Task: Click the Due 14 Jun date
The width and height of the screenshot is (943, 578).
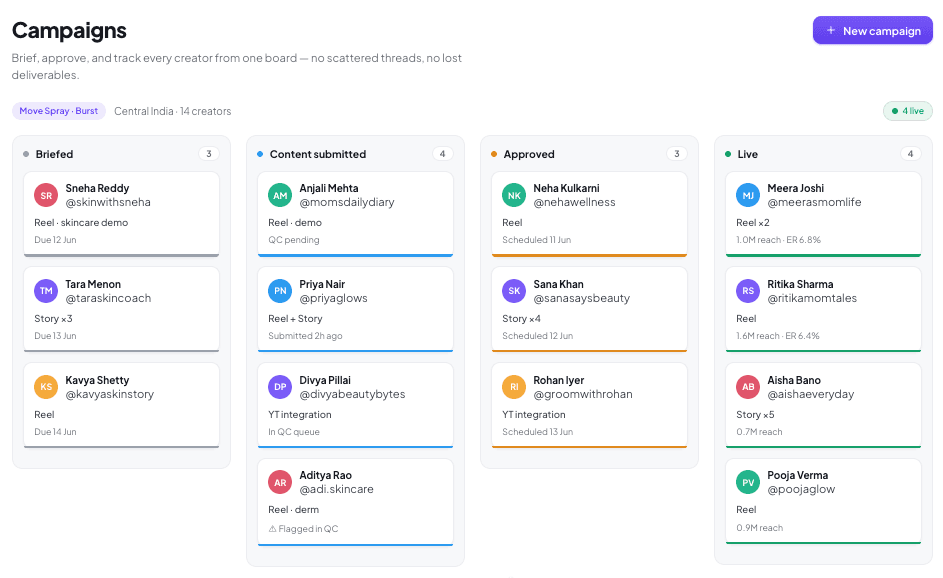Action: coord(55,432)
